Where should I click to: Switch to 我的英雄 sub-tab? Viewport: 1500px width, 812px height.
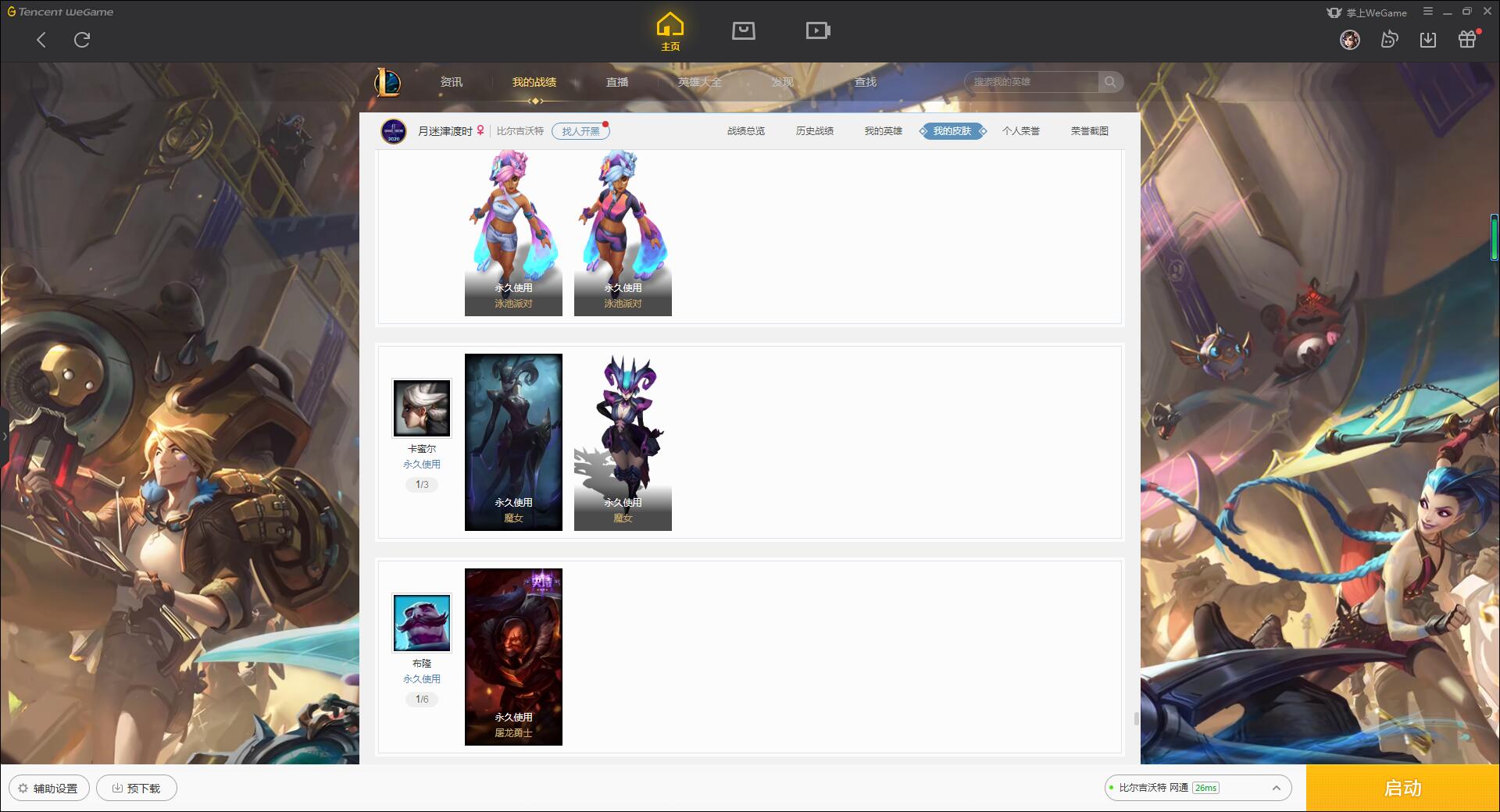pos(884,131)
